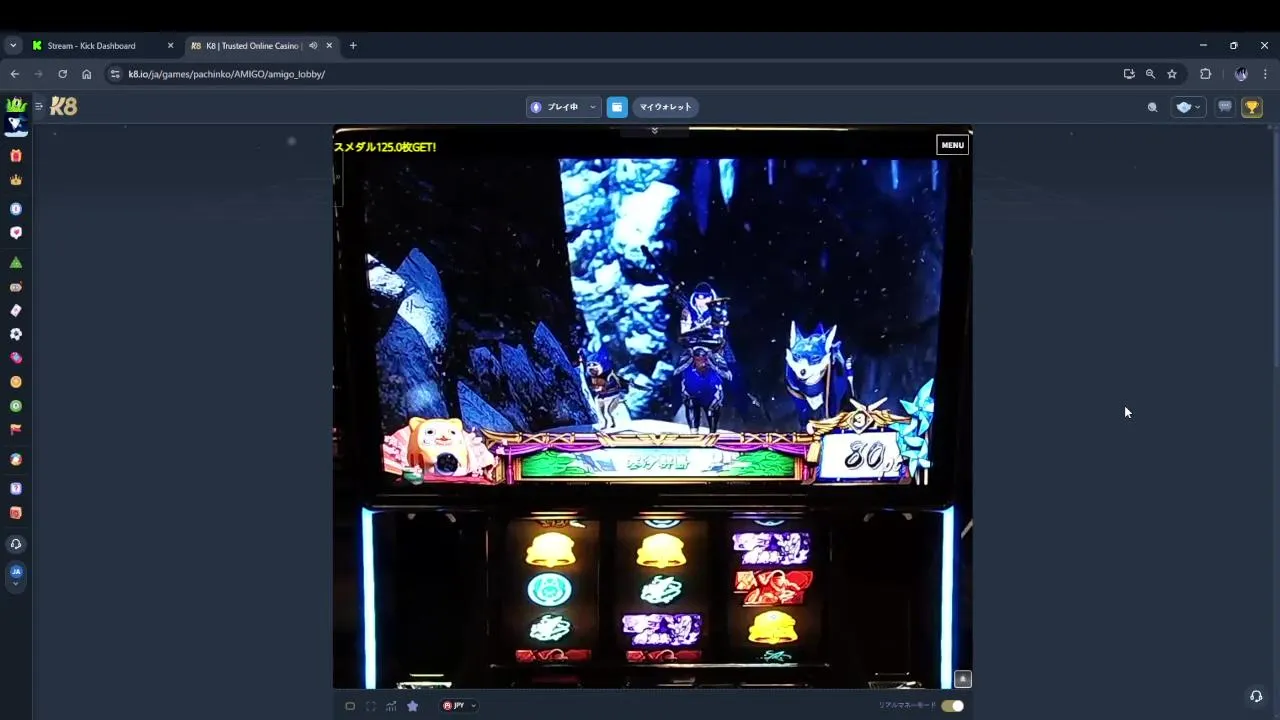This screenshot has width=1280, height=720.
Task: Expand the user avatar profile dropdown
Action: pos(1188,107)
